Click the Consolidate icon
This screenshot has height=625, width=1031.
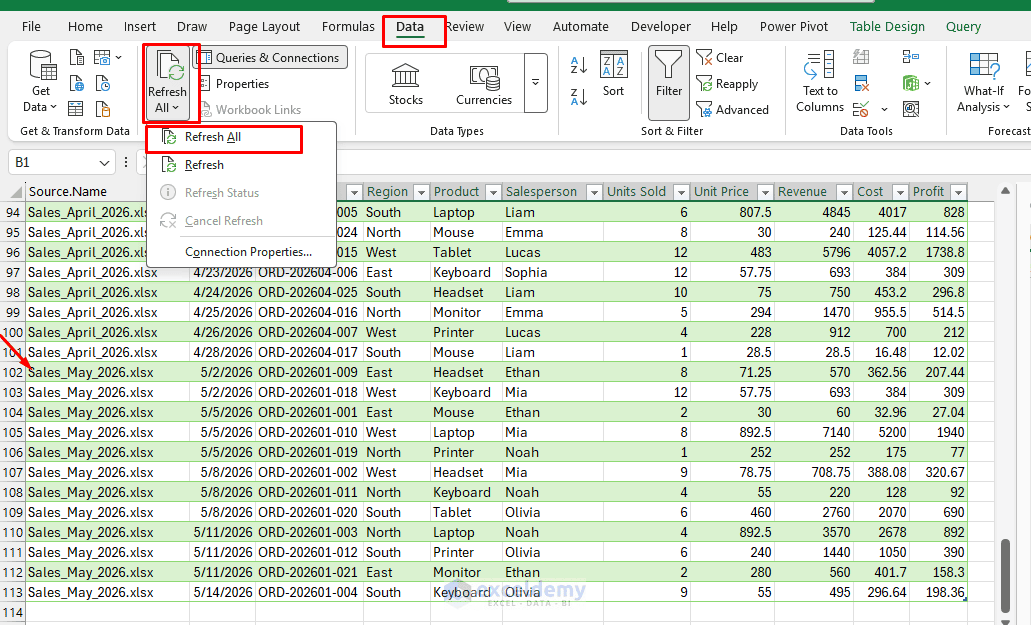[911, 57]
